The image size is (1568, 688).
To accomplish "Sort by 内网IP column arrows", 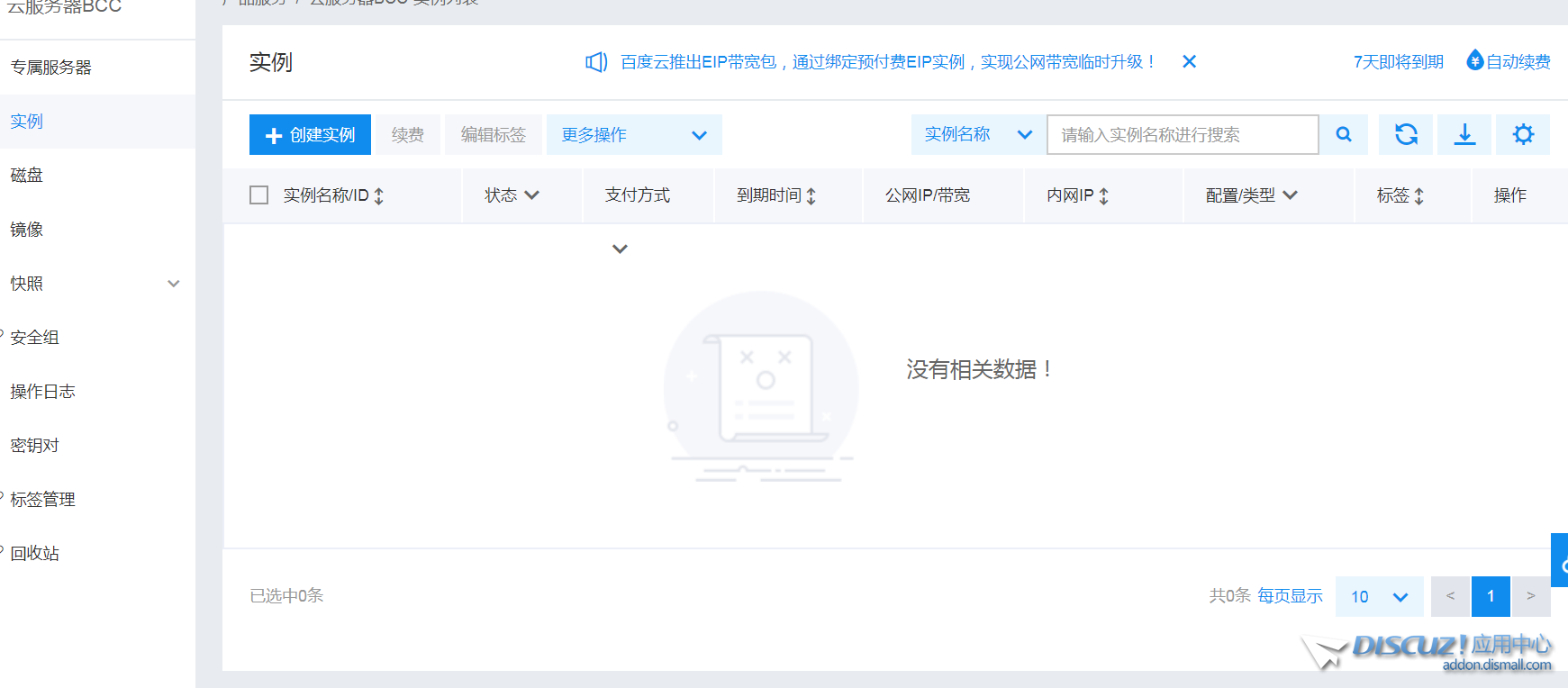I will pos(1104,195).
